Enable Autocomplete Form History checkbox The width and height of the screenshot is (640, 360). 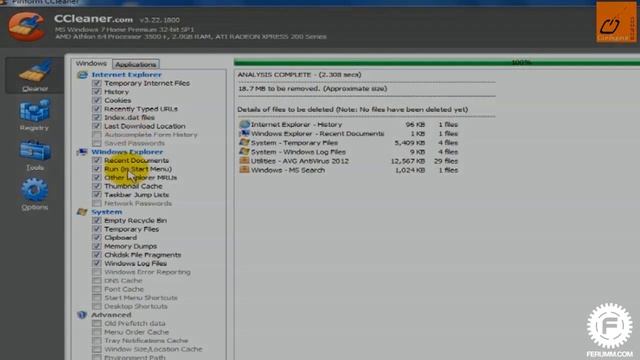(97, 135)
